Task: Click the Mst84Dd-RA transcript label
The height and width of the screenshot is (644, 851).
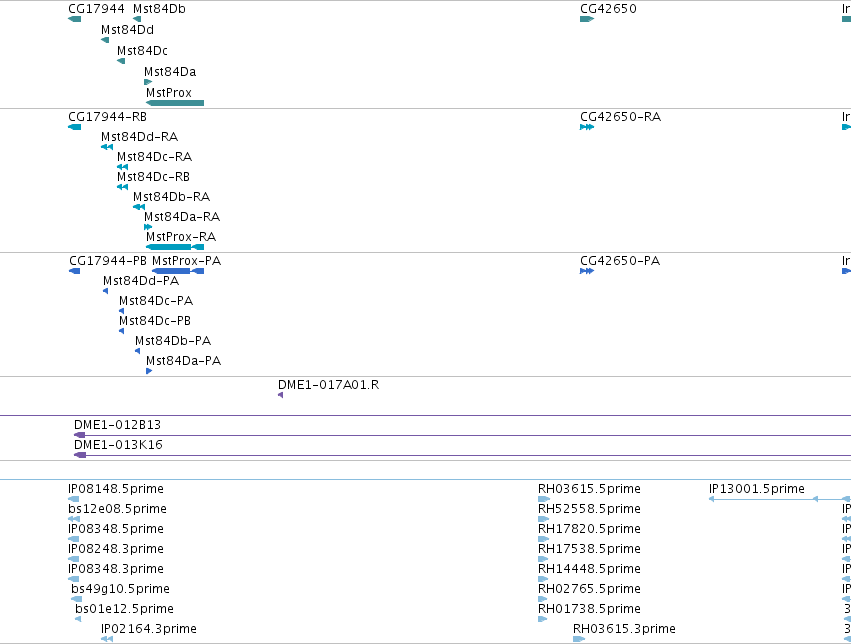Action: click(139, 137)
